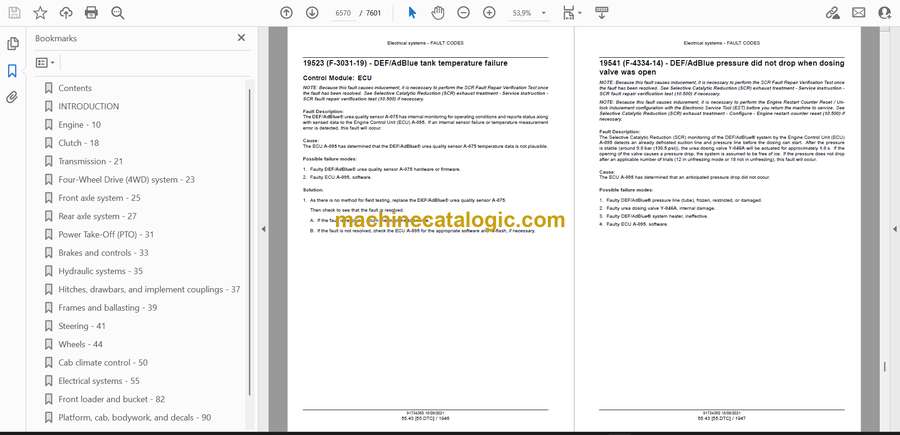Select Platform, cab, bodywork, and decals - 90
This screenshot has height=435, width=900.
pos(135,418)
